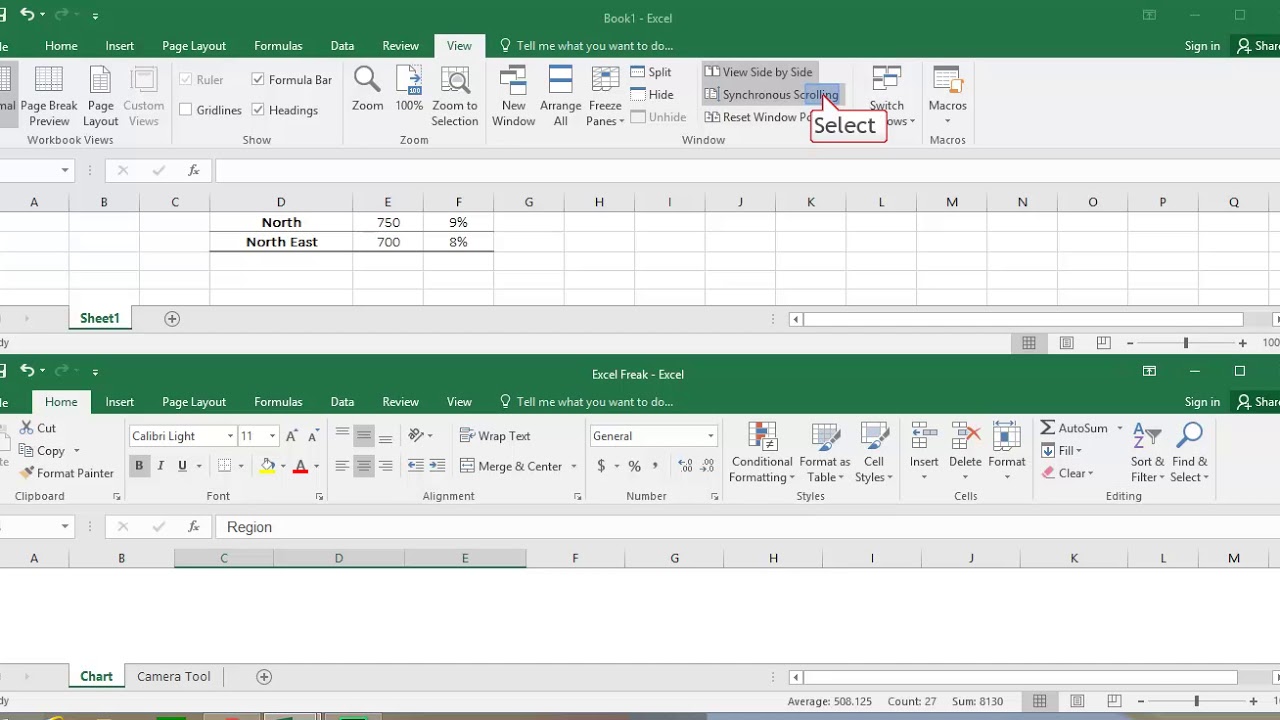Increase font size in Excel Freak
The height and width of the screenshot is (720, 1280).
291,436
